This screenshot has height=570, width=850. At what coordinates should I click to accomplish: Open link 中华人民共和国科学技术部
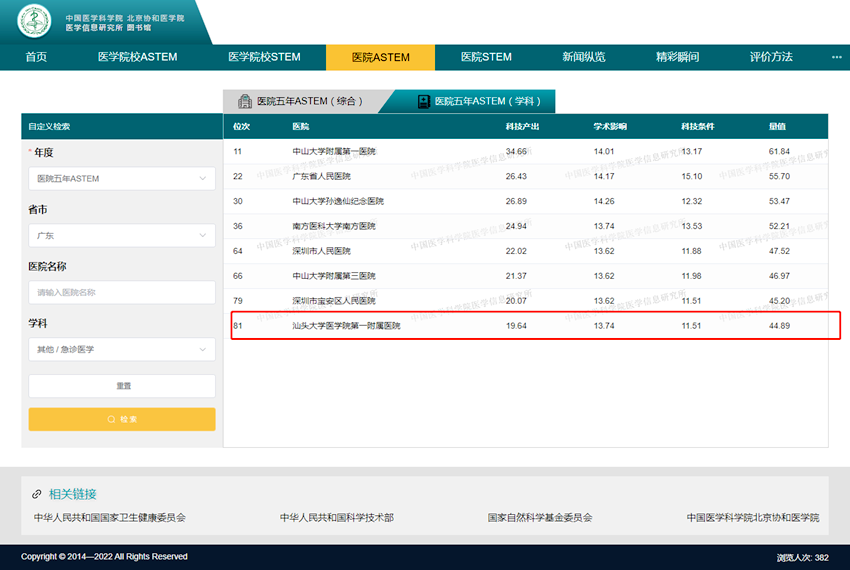pos(337,517)
